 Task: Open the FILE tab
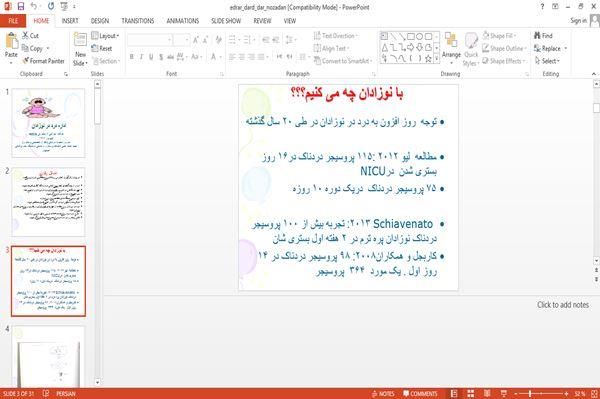[13, 21]
